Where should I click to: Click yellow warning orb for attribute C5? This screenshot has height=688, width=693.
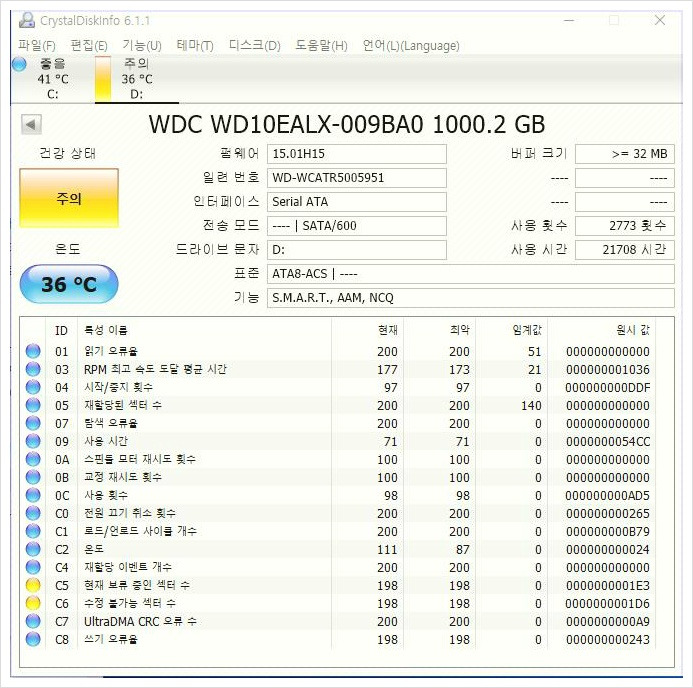tap(33, 585)
